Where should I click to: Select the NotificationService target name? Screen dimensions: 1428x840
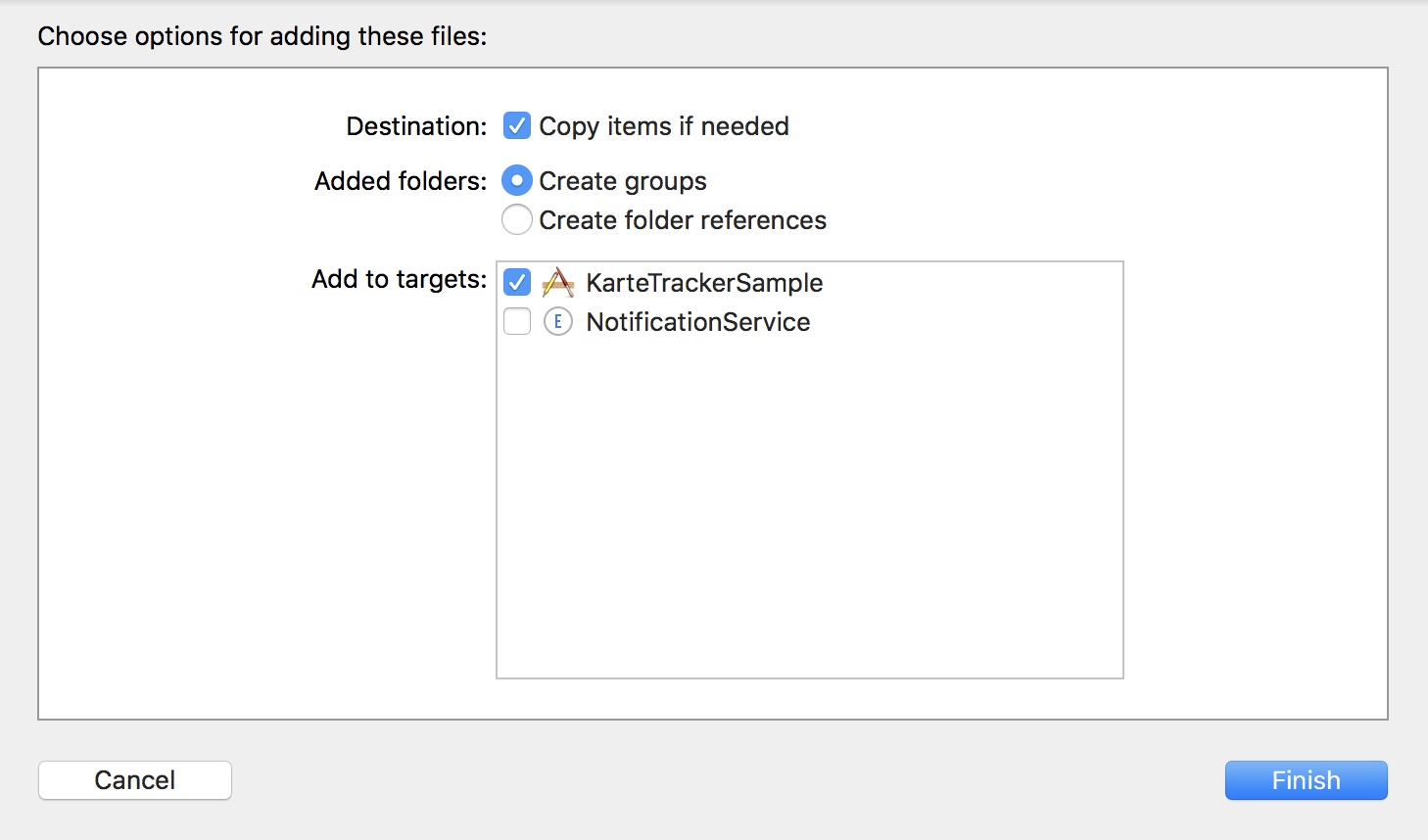pos(698,322)
